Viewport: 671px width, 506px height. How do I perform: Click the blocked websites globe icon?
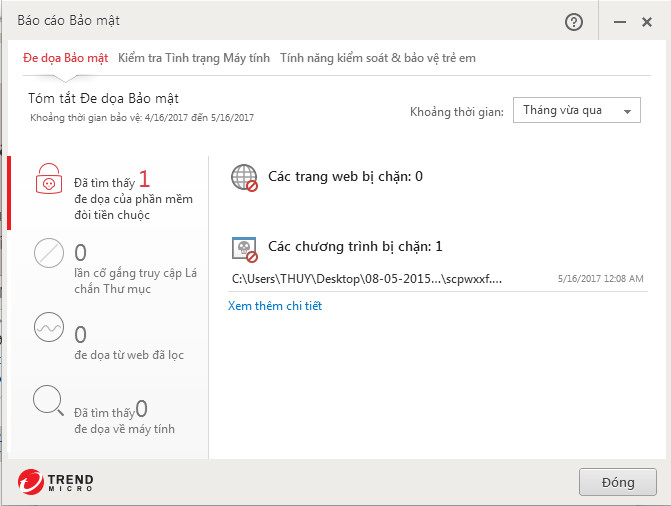[244, 178]
